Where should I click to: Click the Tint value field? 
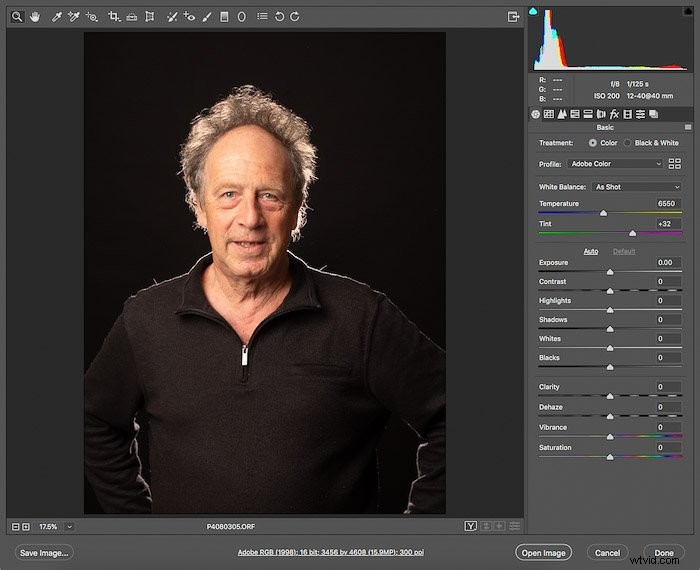click(x=668, y=224)
